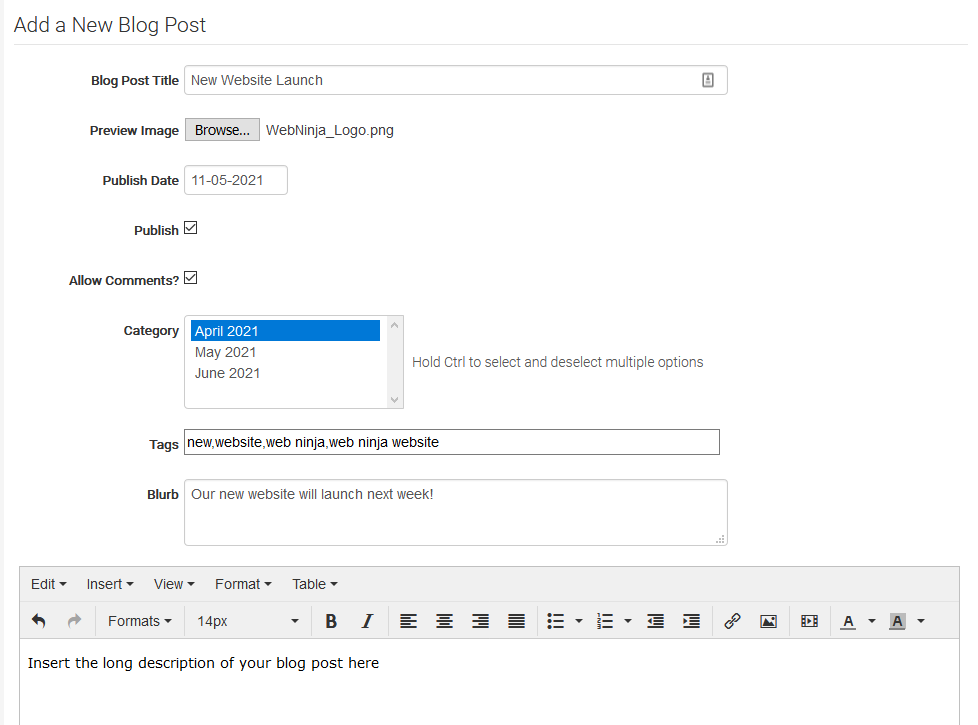Increase indent with the indent icon

click(691, 621)
